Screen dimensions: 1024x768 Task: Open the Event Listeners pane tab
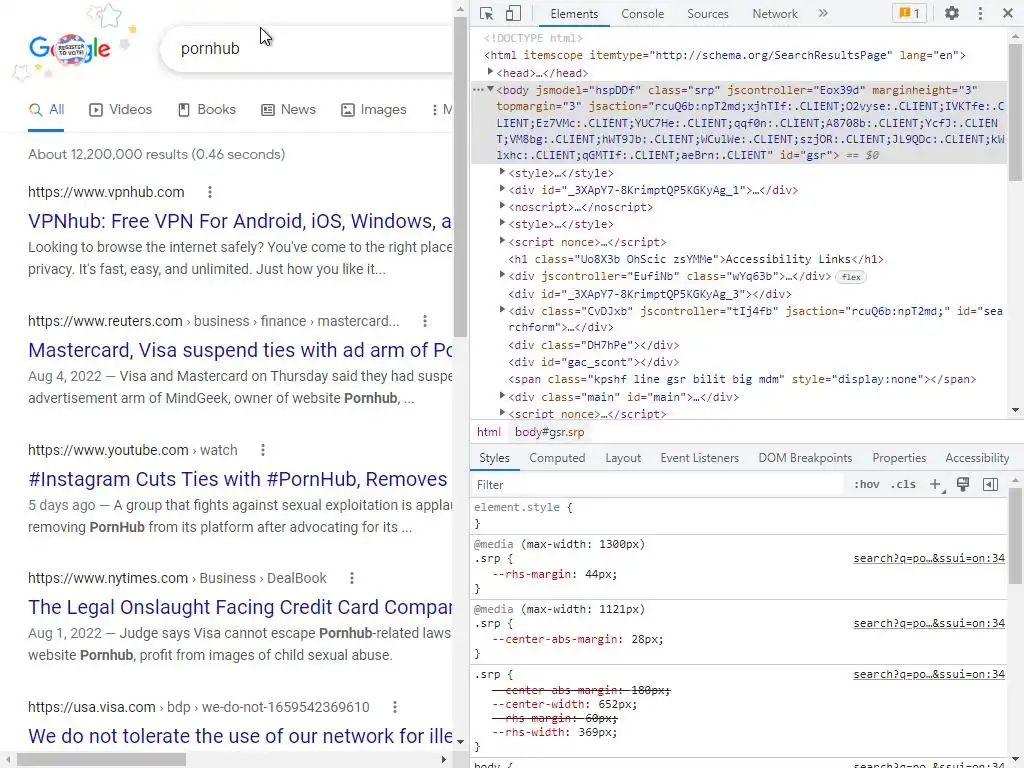[x=699, y=458]
